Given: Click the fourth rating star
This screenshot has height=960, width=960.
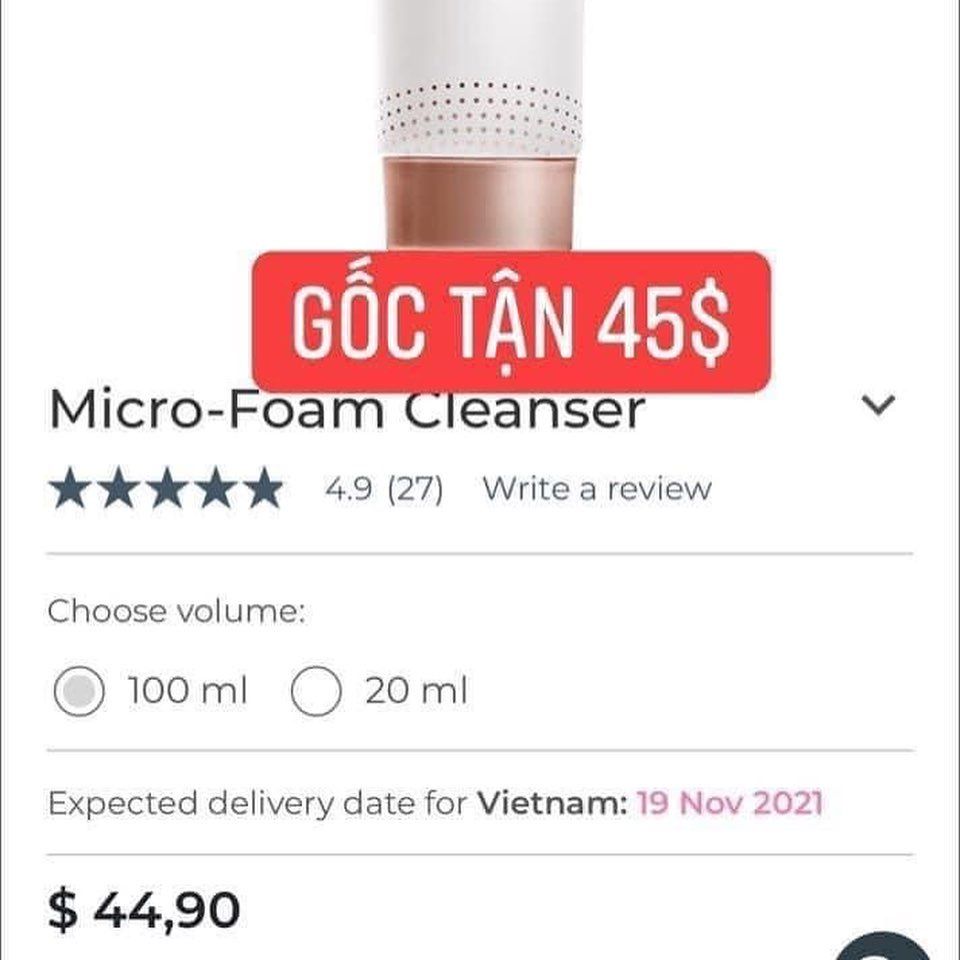Looking at the screenshot, I should click(x=216, y=488).
